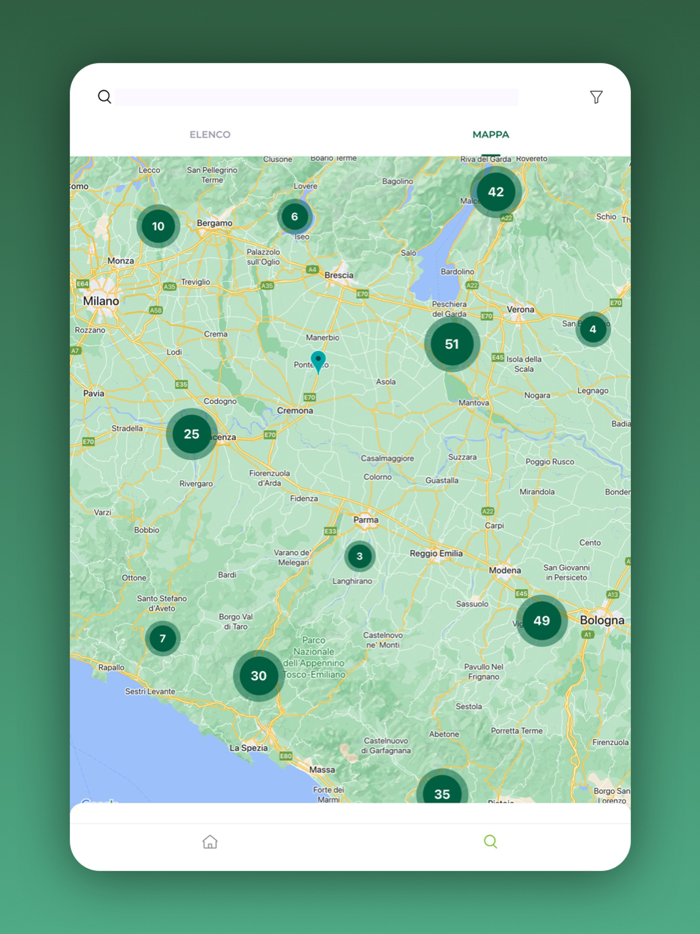Open the map cluster labeled 51
The image size is (700, 934).
452,344
